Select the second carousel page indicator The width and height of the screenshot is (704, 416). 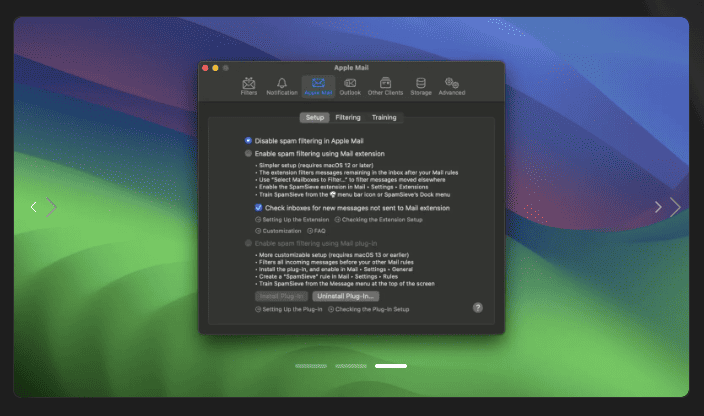click(351, 366)
